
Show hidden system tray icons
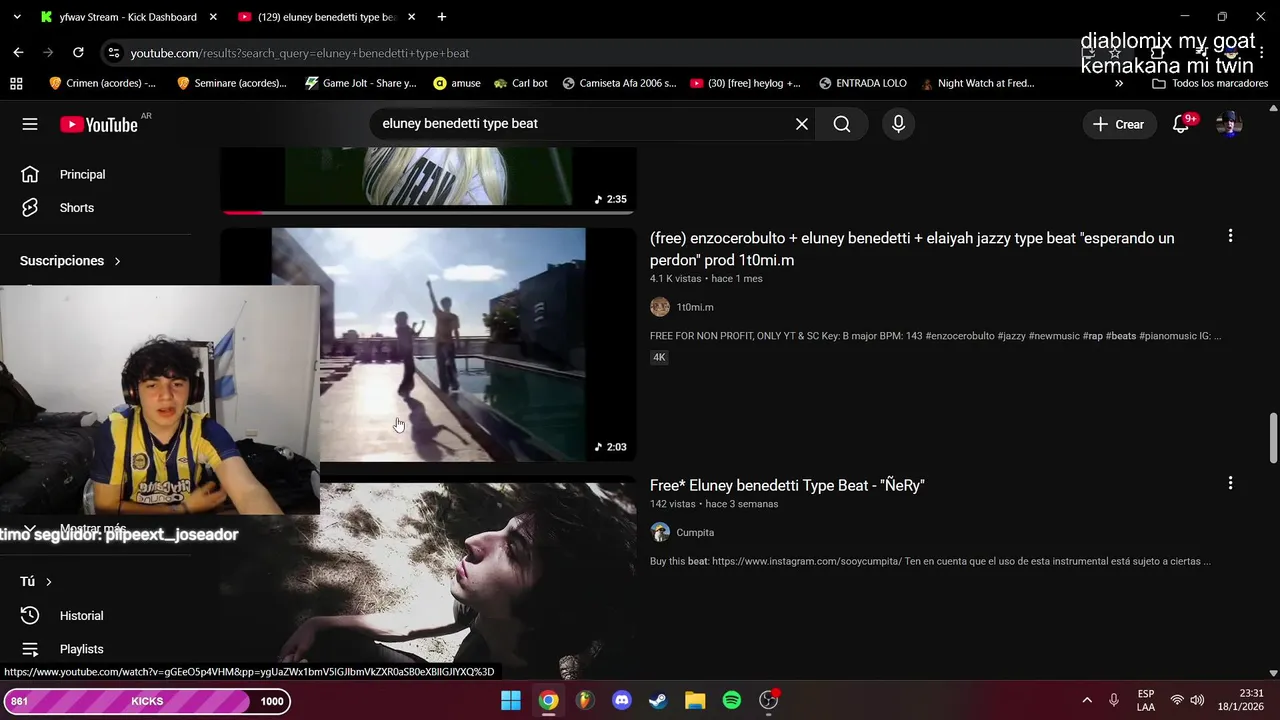(x=1087, y=700)
